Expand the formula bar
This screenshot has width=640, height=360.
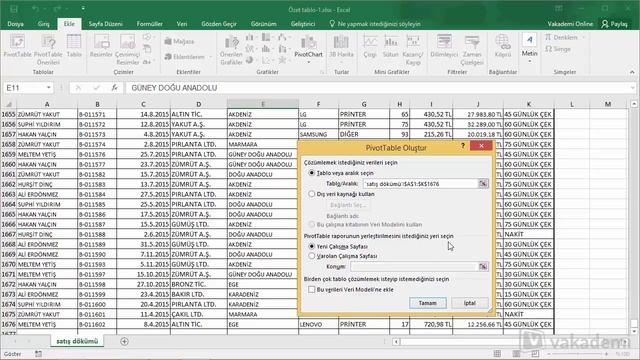pyautogui.click(x=632, y=88)
